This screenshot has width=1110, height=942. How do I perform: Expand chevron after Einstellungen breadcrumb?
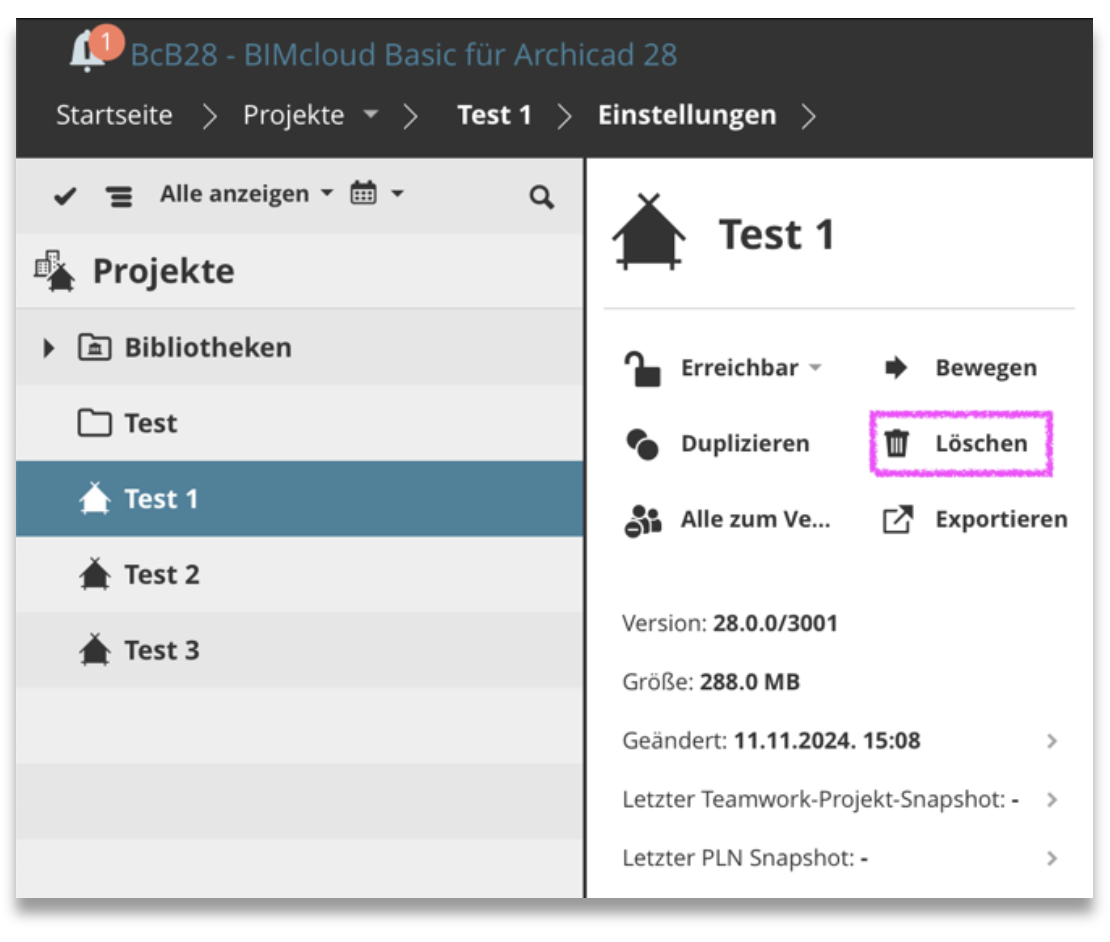click(x=808, y=116)
